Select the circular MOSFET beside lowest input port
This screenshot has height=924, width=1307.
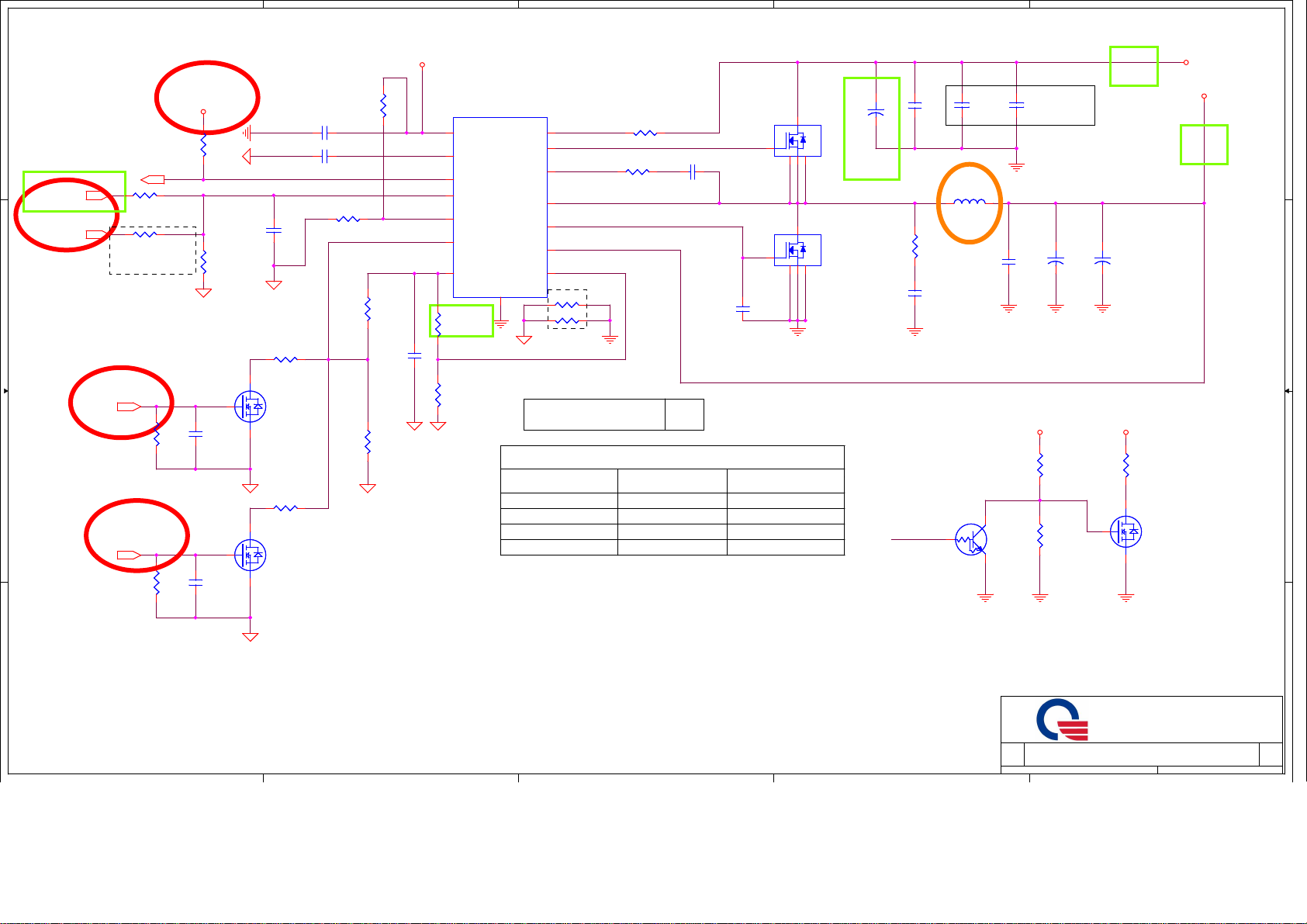coord(250,555)
